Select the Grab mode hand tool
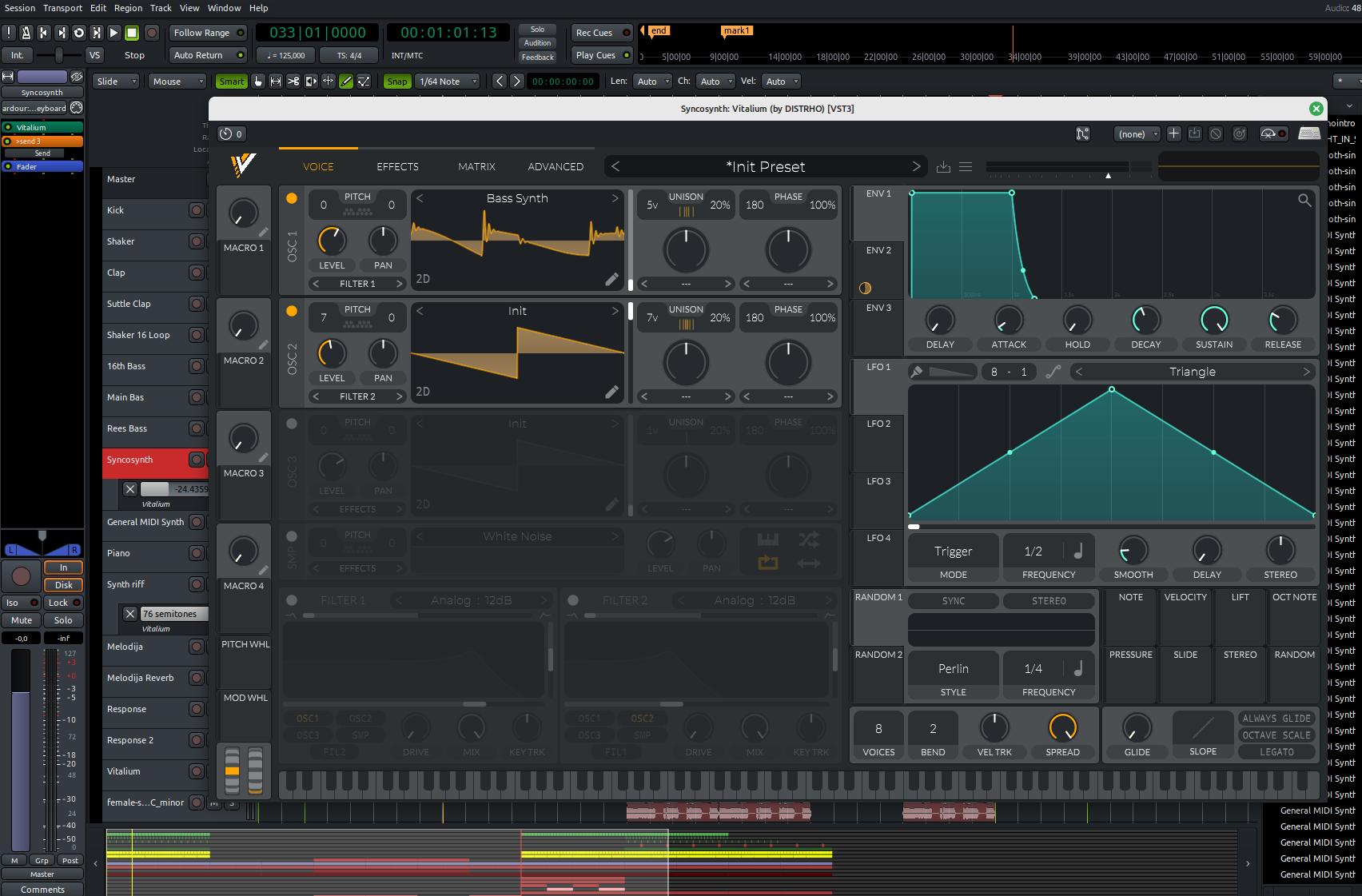Image resolution: width=1362 pixels, height=896 pixels. click(x=257, y=81)
